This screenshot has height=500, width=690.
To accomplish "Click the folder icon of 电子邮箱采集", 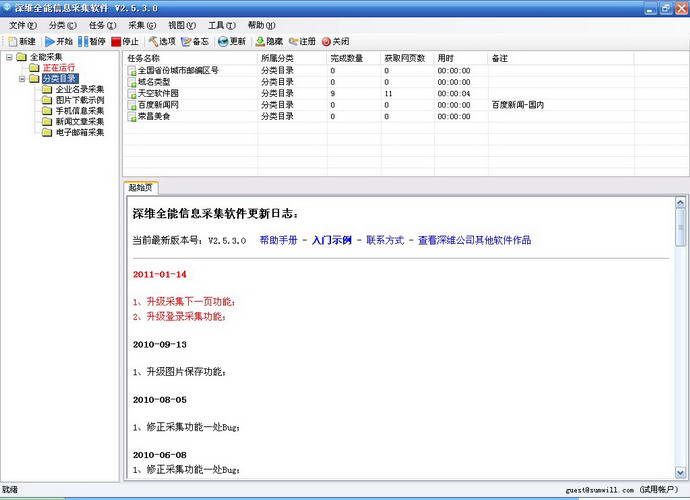I will pos(47,132).
